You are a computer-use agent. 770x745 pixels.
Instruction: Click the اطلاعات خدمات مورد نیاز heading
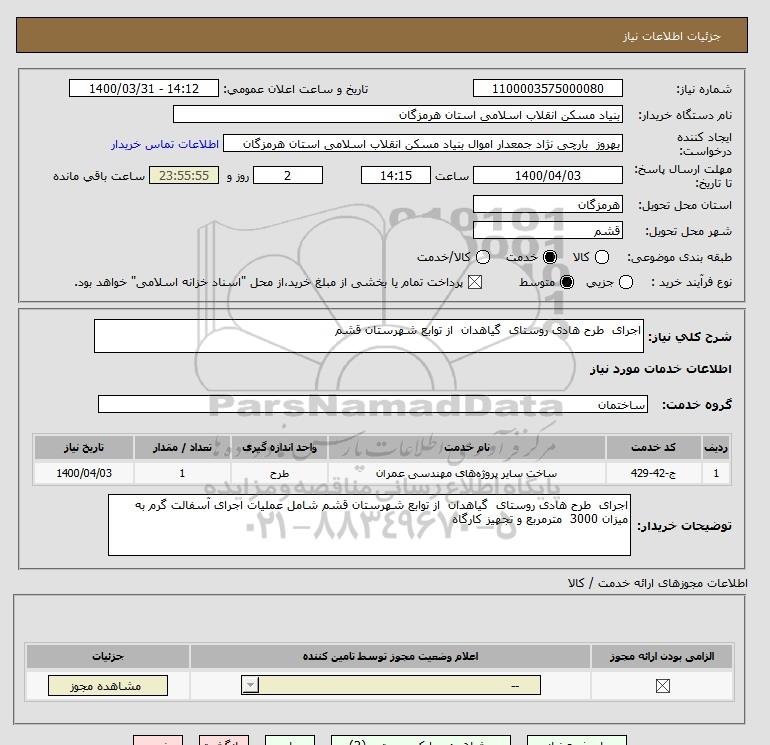click(x=660, y=369)
